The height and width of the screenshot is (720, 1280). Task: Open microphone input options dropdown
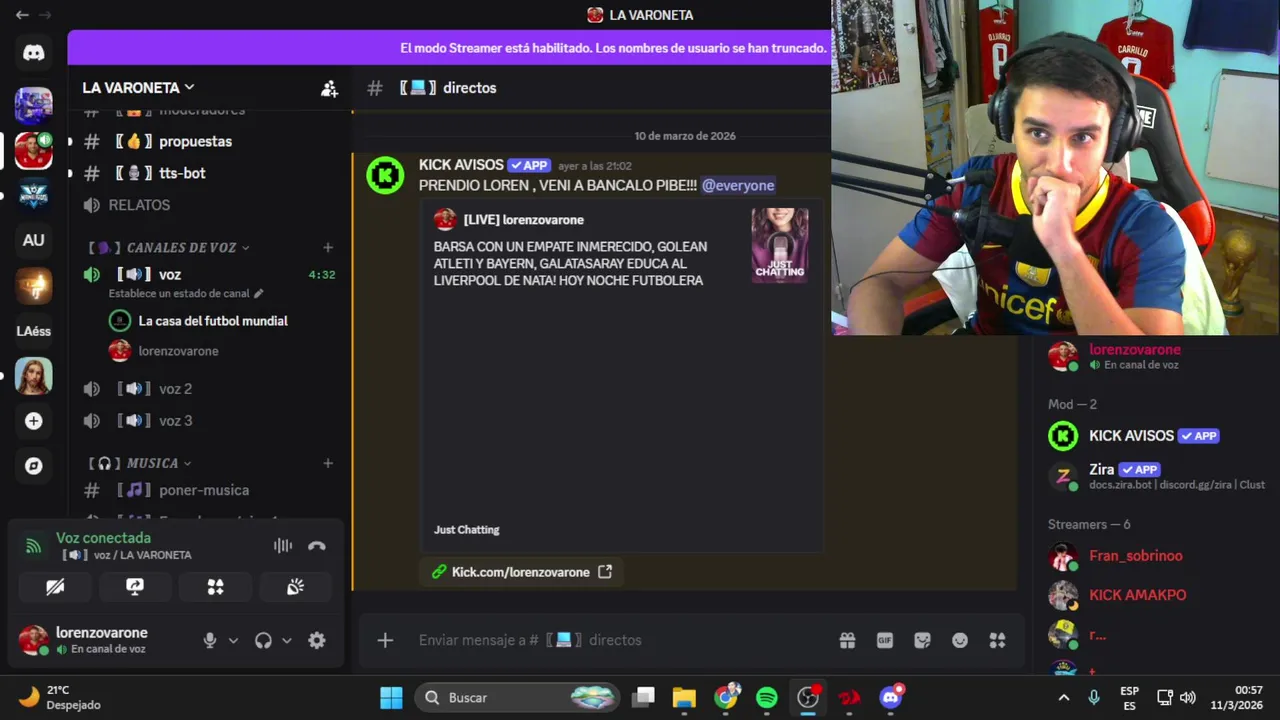click(x=233, y=641)
